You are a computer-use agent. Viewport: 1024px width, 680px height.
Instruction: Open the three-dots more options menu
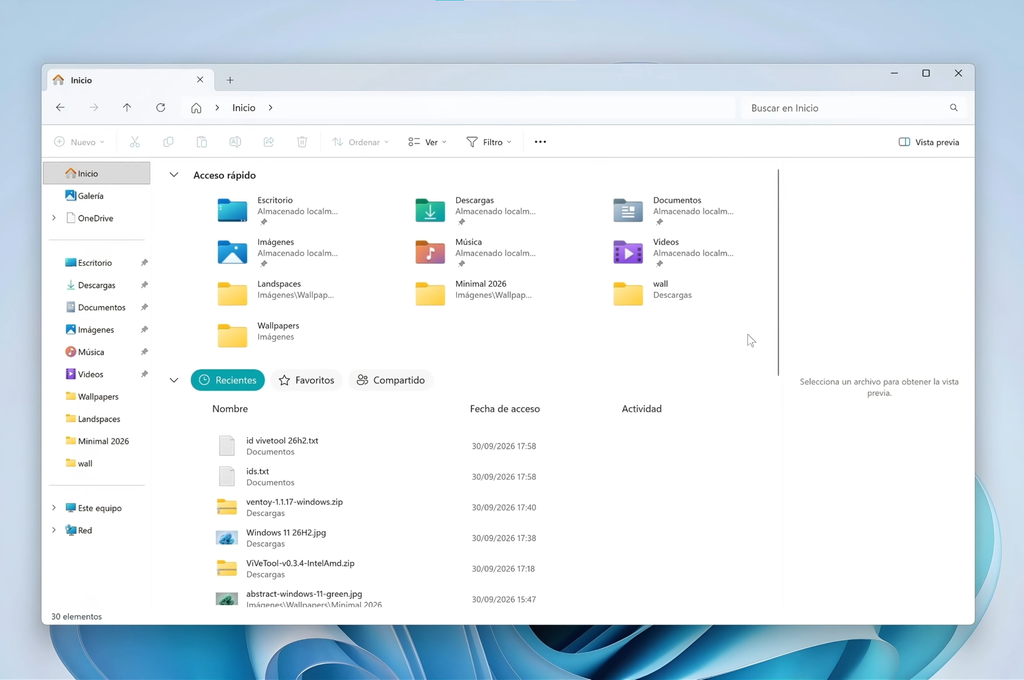tap(540, 142)
